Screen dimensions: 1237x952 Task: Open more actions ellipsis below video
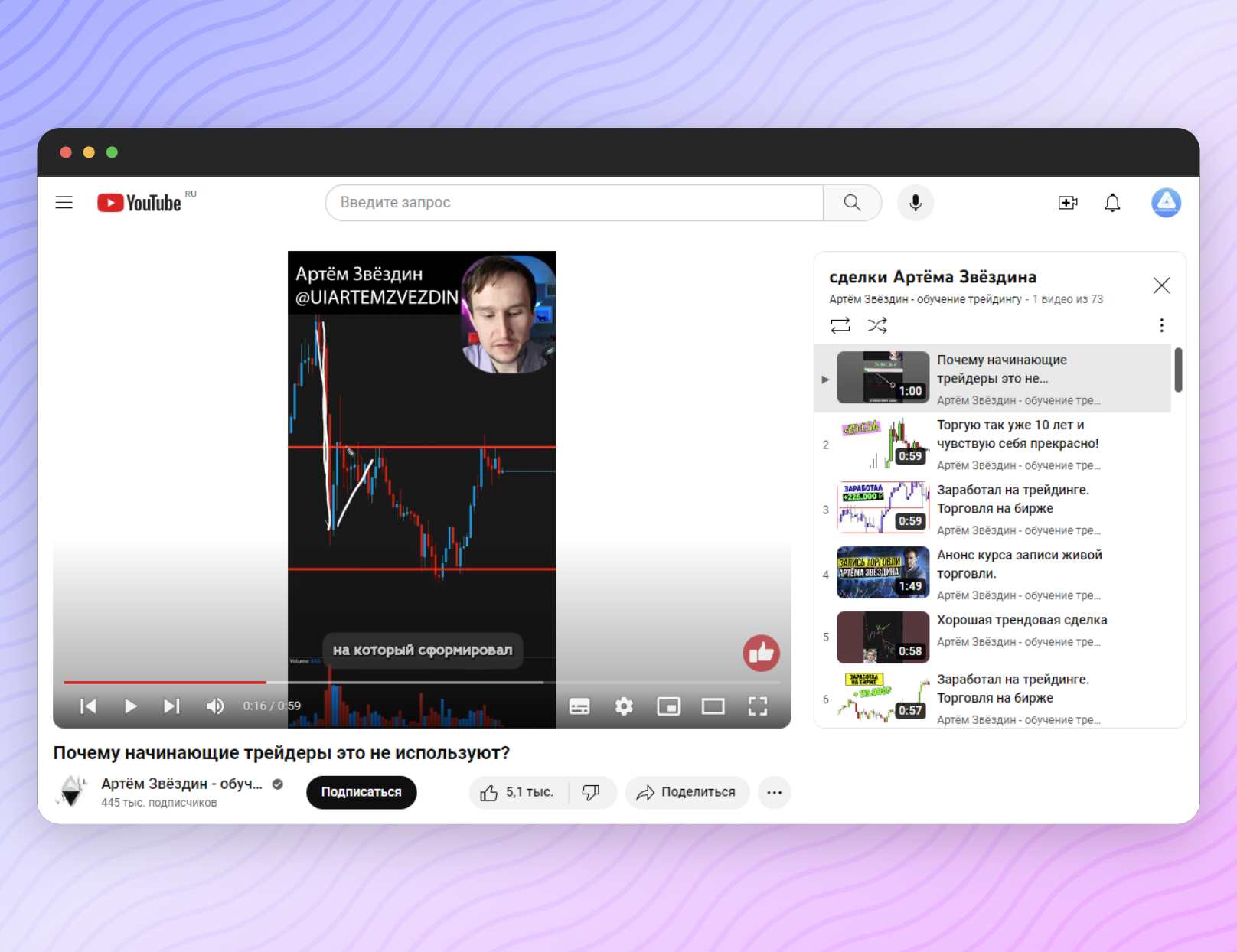coord(774,792)
